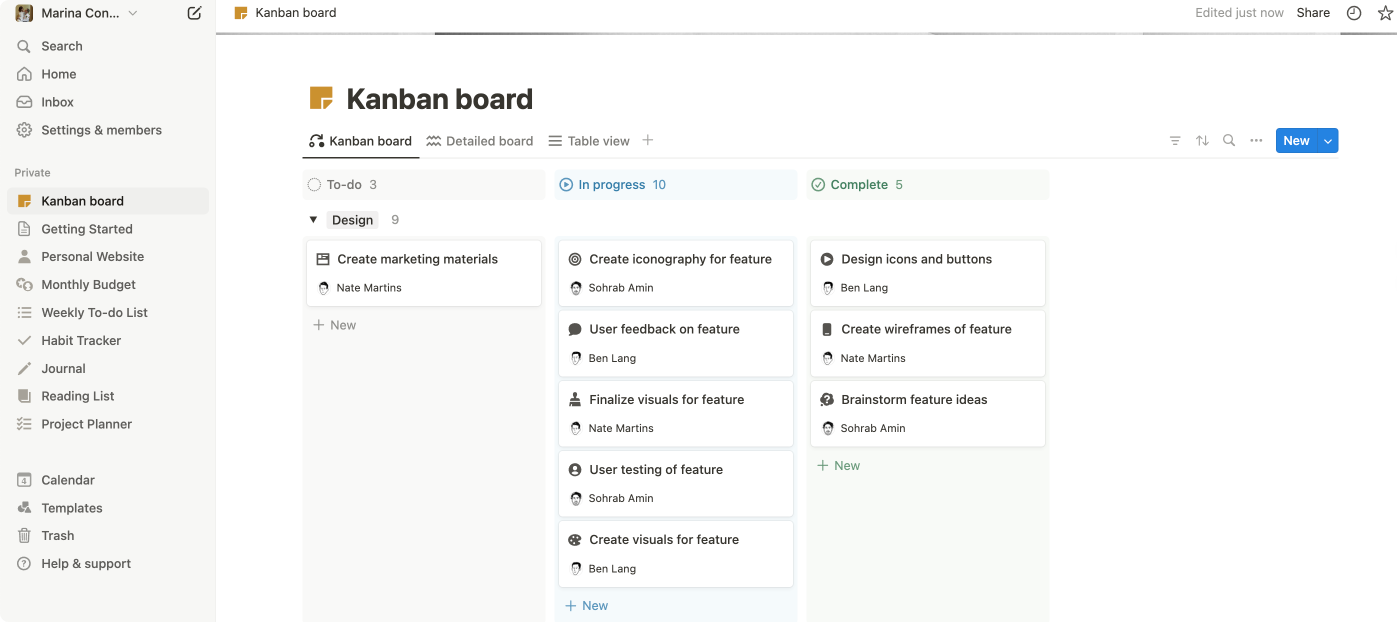Open the workspace switcher chevron
Screen dimensions: 1397x622
pyautogui.click(x=133, y=13)
